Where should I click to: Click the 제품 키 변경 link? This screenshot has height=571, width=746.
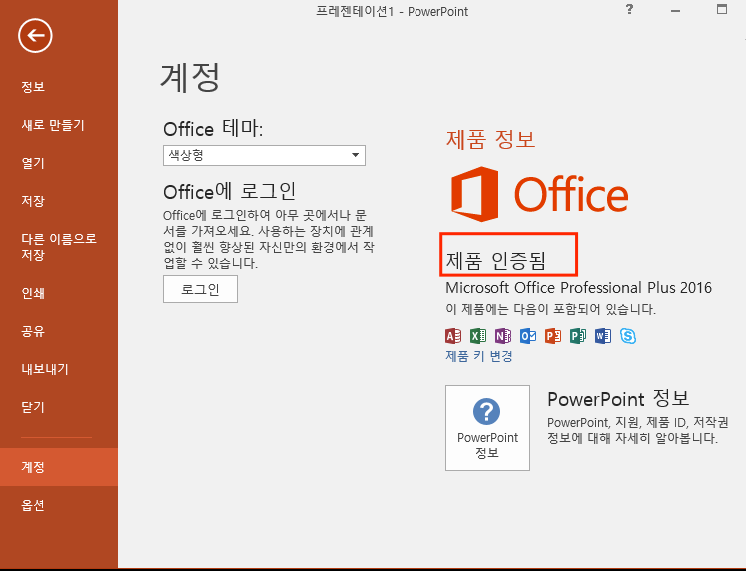(479, 356)
